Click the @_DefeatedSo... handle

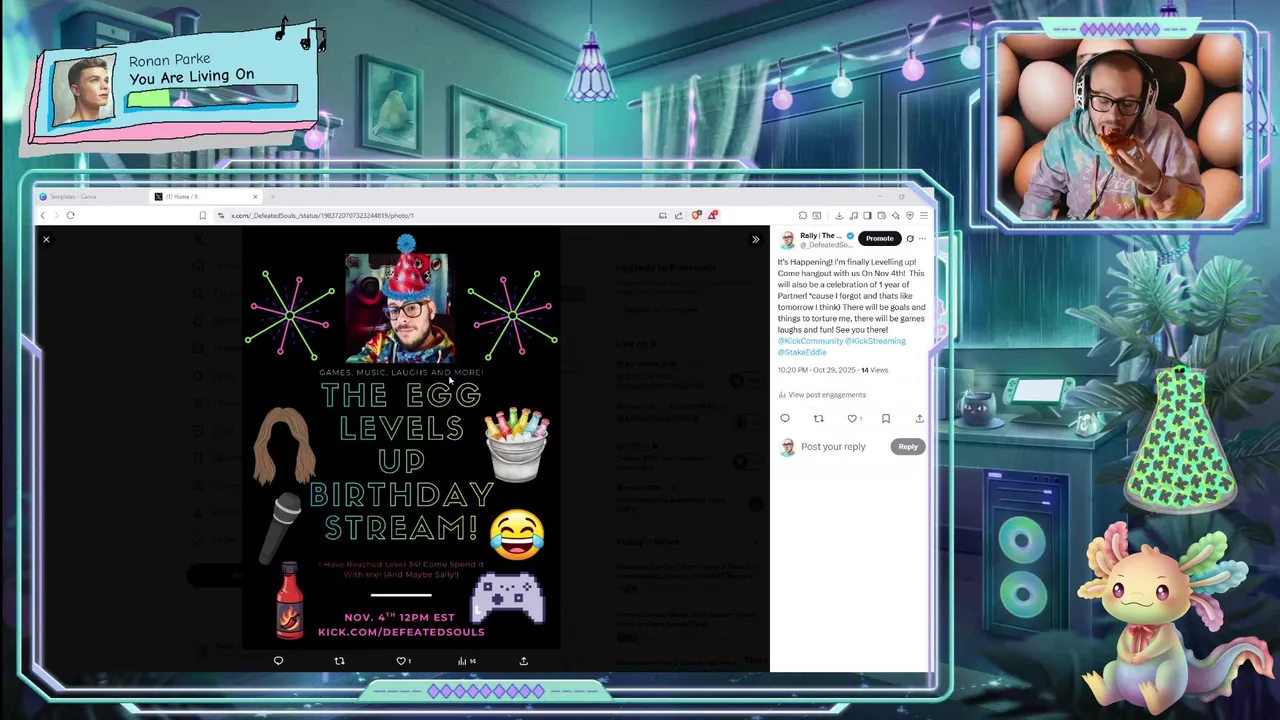click(x=824, y=245)
